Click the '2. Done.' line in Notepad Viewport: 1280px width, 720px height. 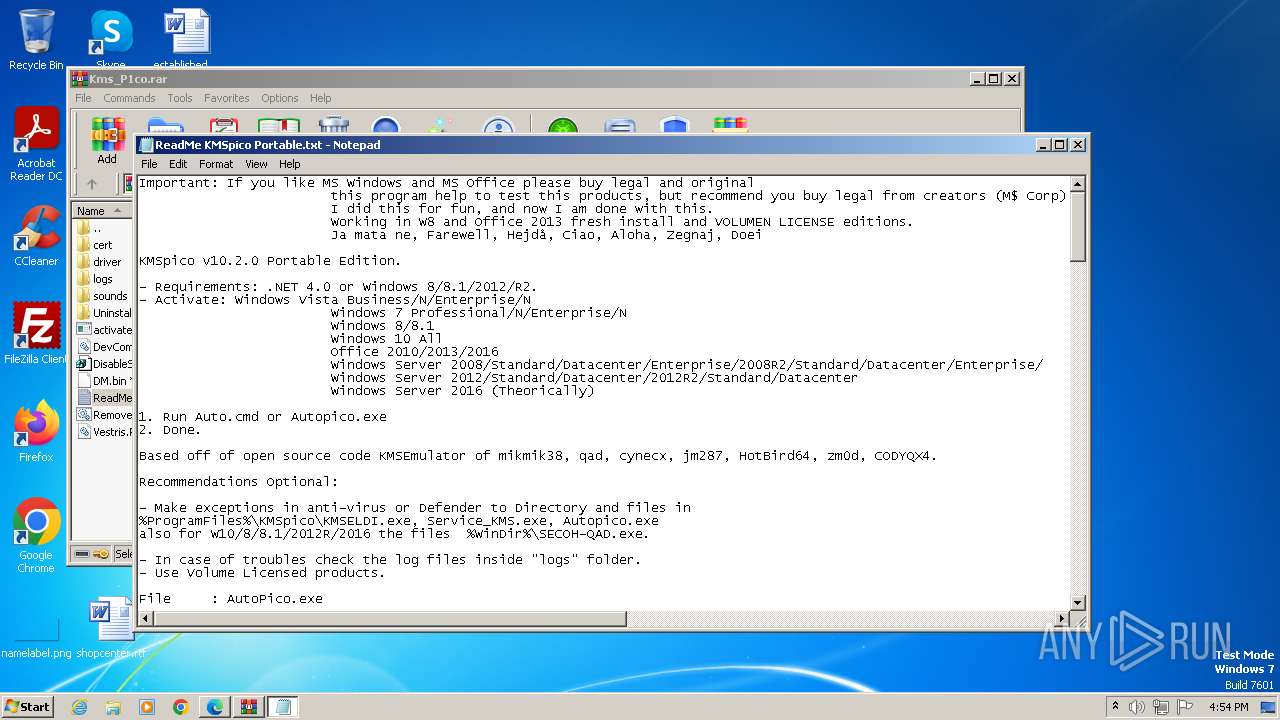point(169,430)
